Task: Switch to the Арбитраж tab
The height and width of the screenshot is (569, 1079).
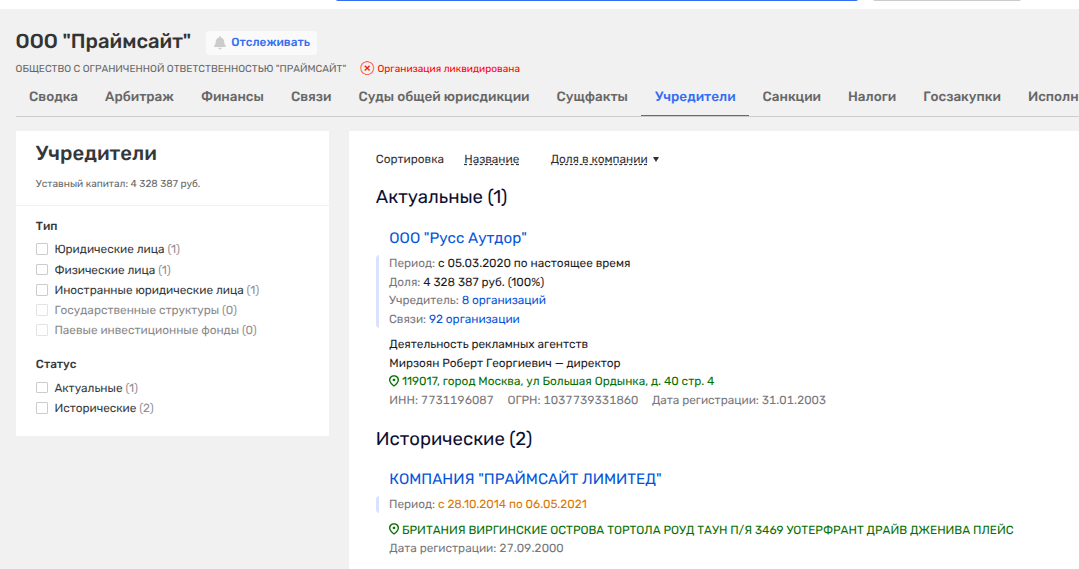Action: (139, 97)
